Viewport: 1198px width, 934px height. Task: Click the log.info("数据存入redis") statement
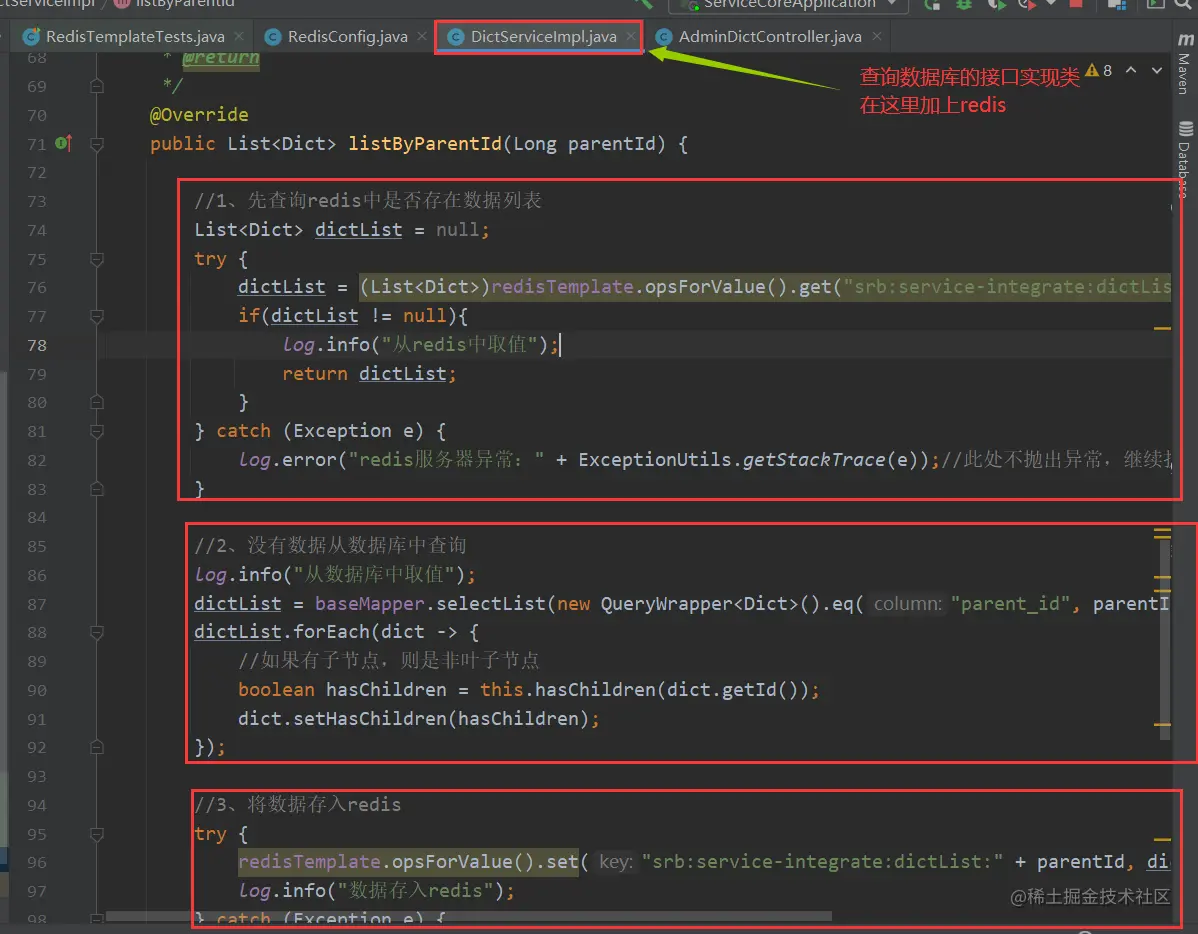(376, 890)
